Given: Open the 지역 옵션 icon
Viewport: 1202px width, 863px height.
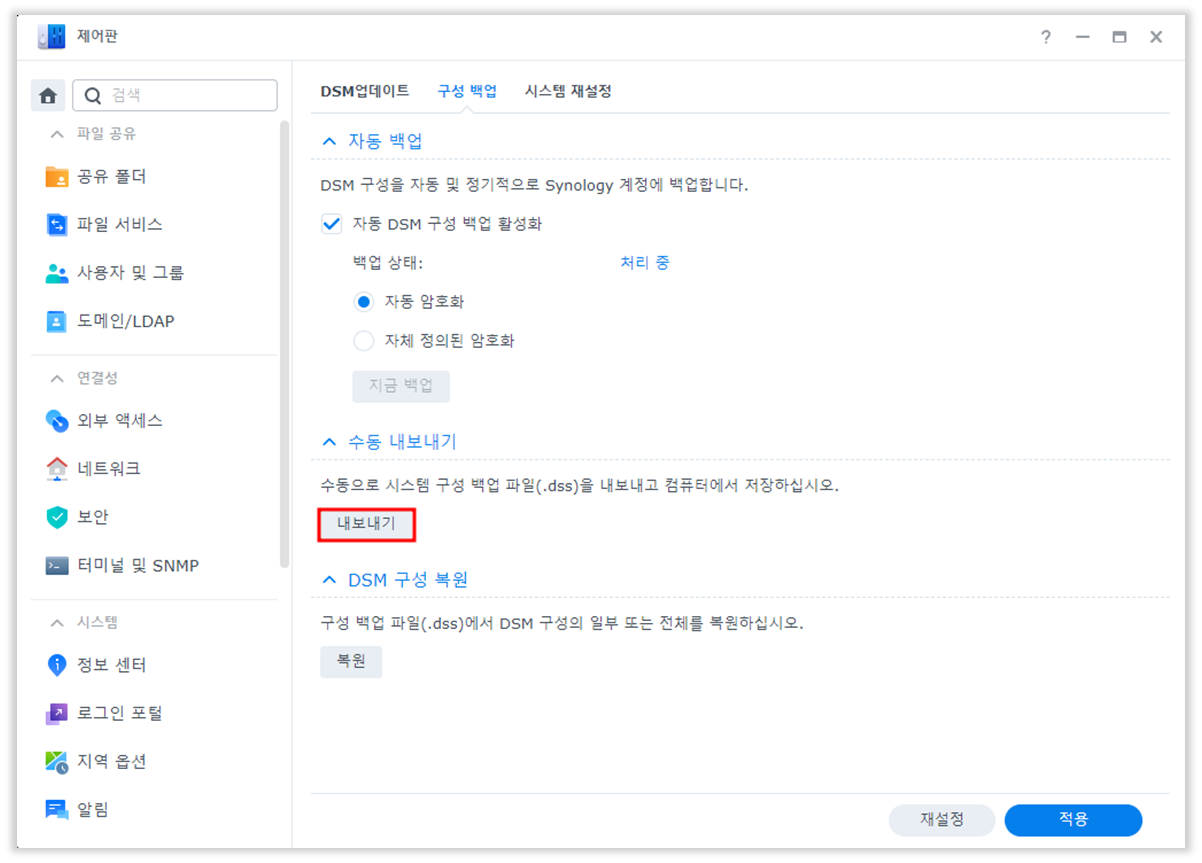Looking at the screenshot, I should (57, 762).
